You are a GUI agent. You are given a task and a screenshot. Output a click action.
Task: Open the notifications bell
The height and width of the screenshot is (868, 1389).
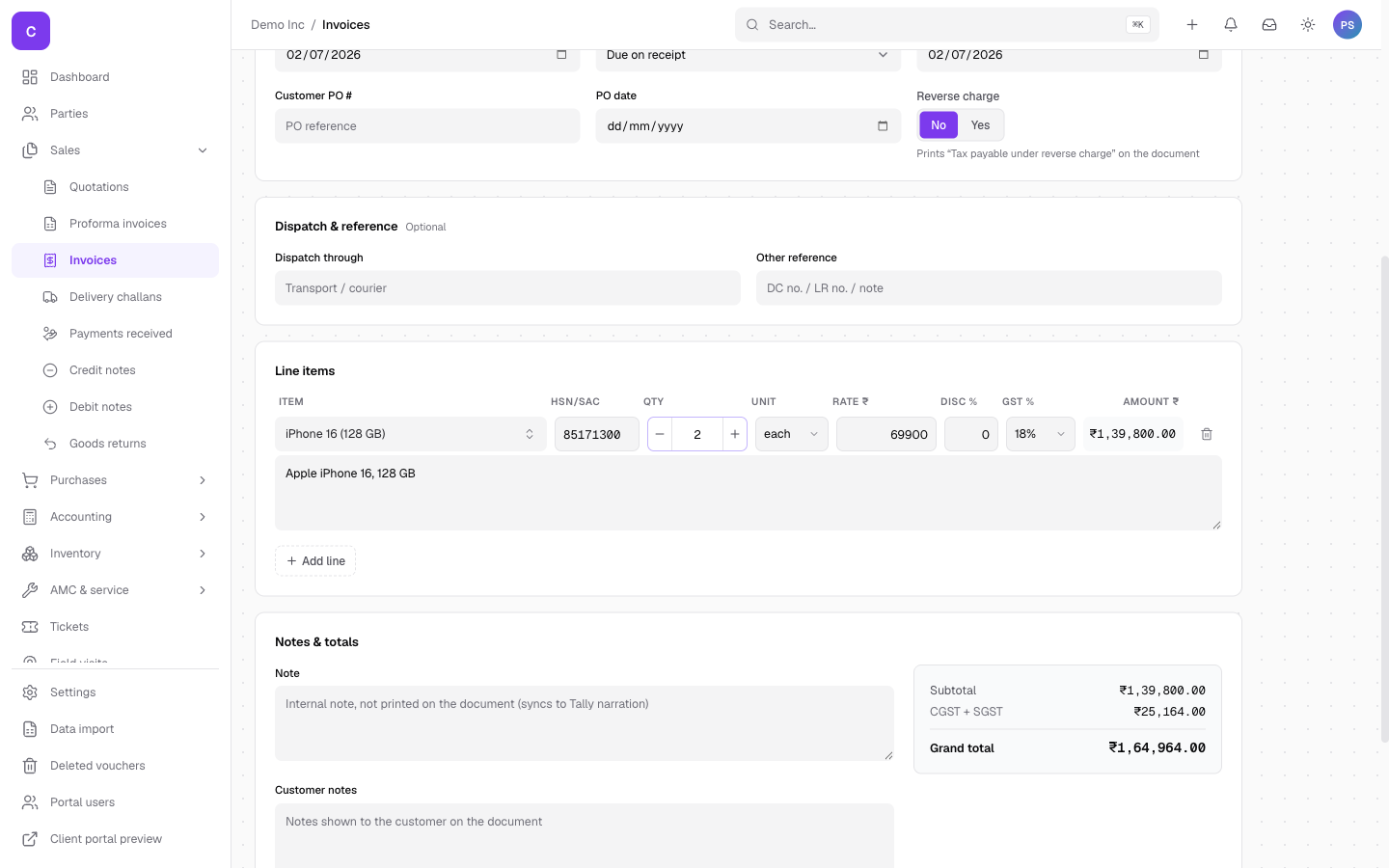tap(1231, 25)
